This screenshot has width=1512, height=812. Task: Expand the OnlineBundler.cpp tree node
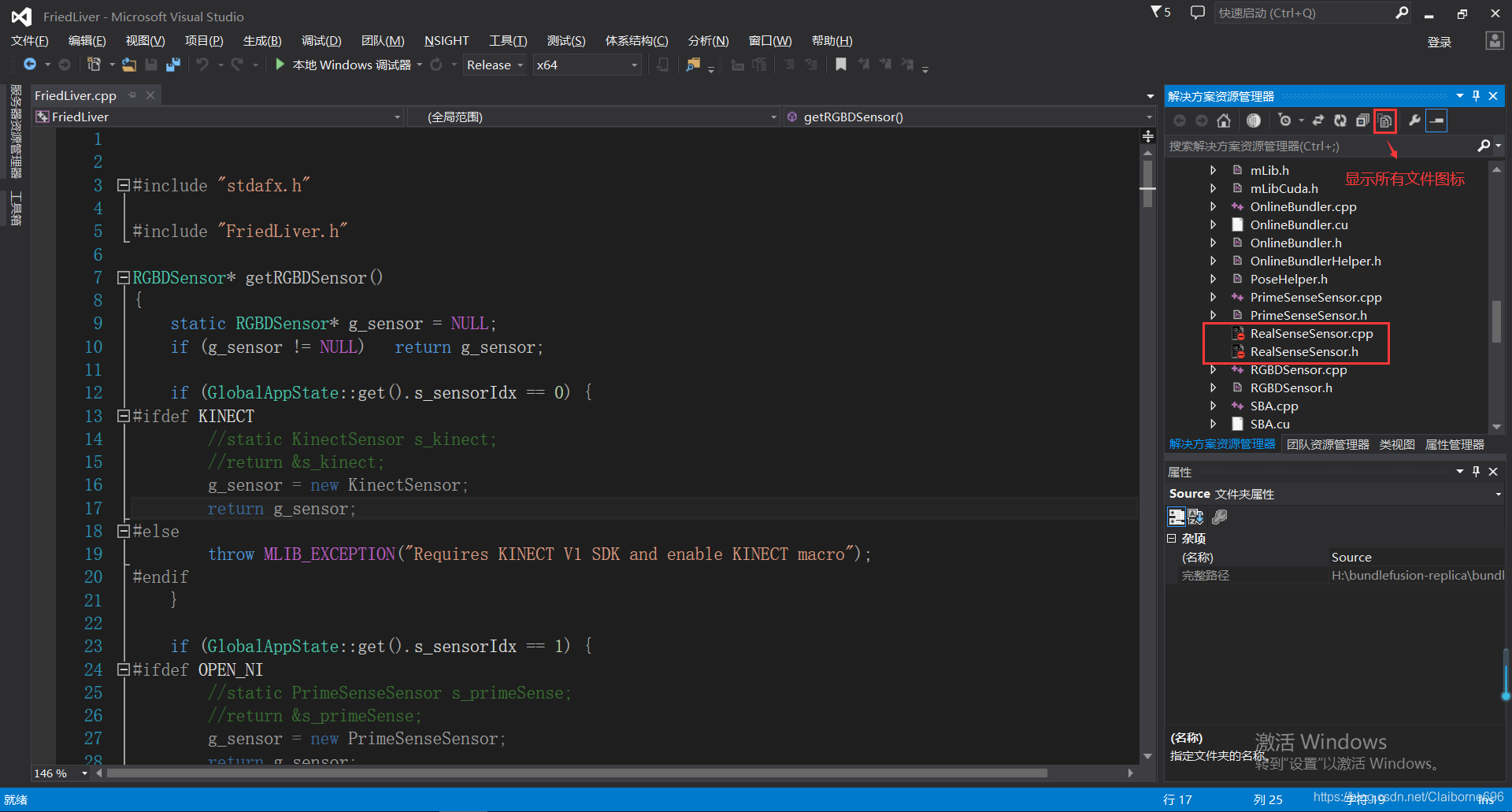click(x=1214, y=206)
